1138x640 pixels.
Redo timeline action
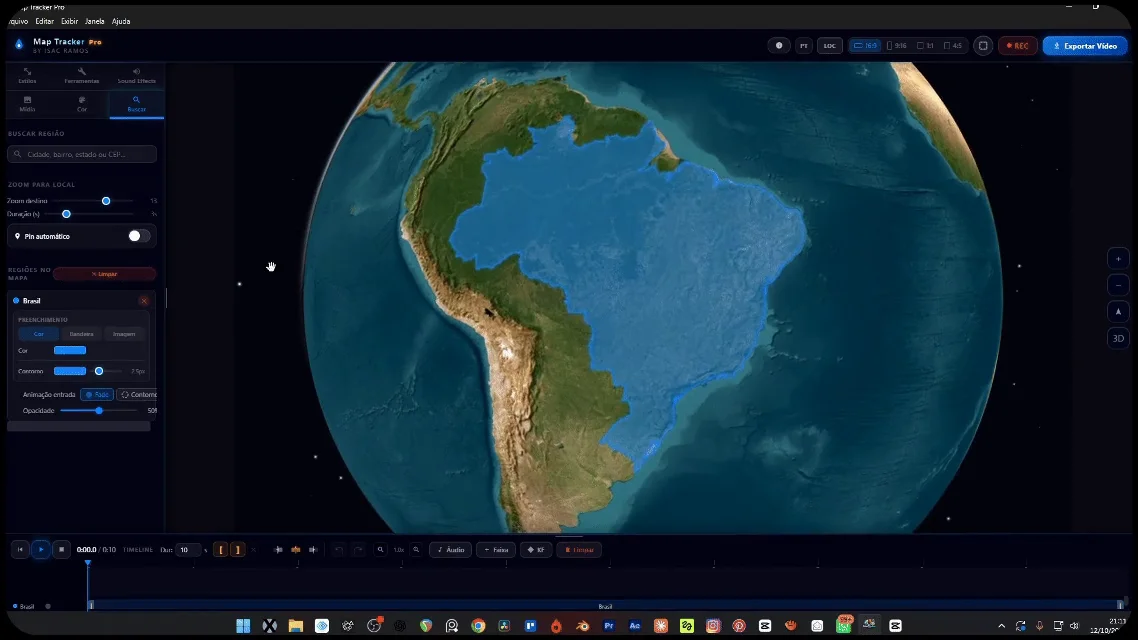359,550
